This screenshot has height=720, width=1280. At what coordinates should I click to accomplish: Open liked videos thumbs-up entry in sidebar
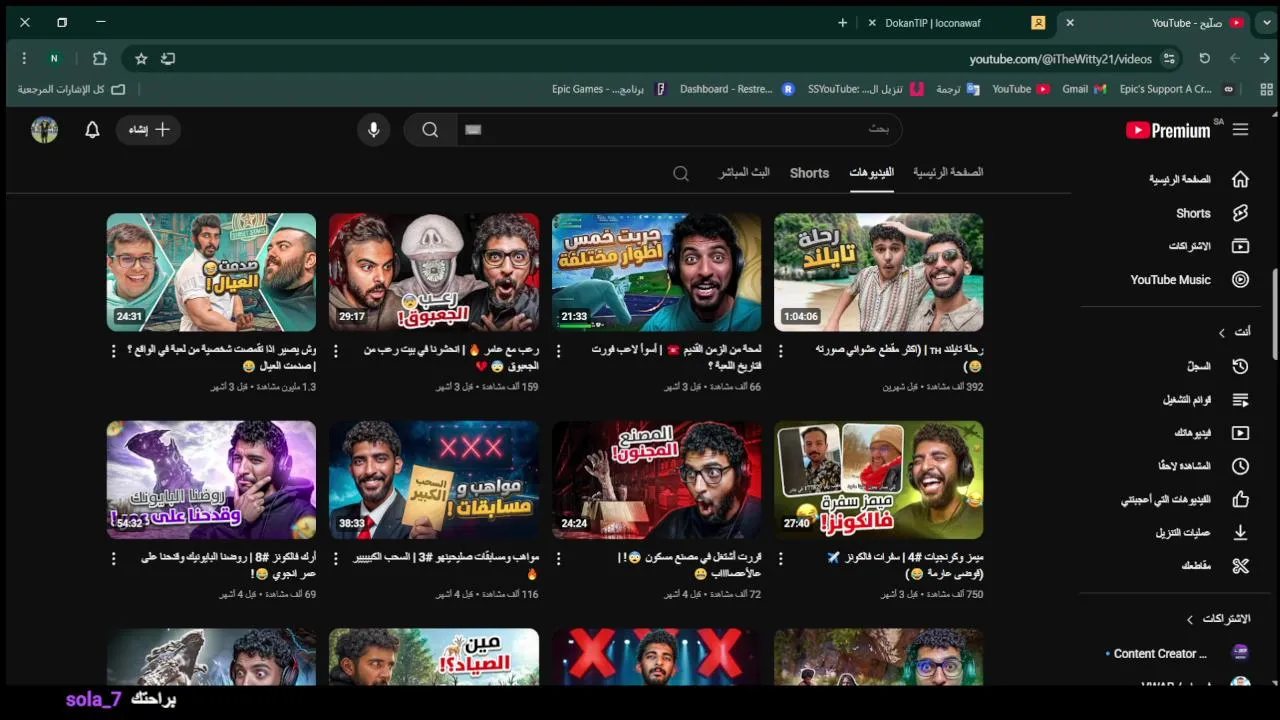pyautogui.click(x=1240, y=499)
